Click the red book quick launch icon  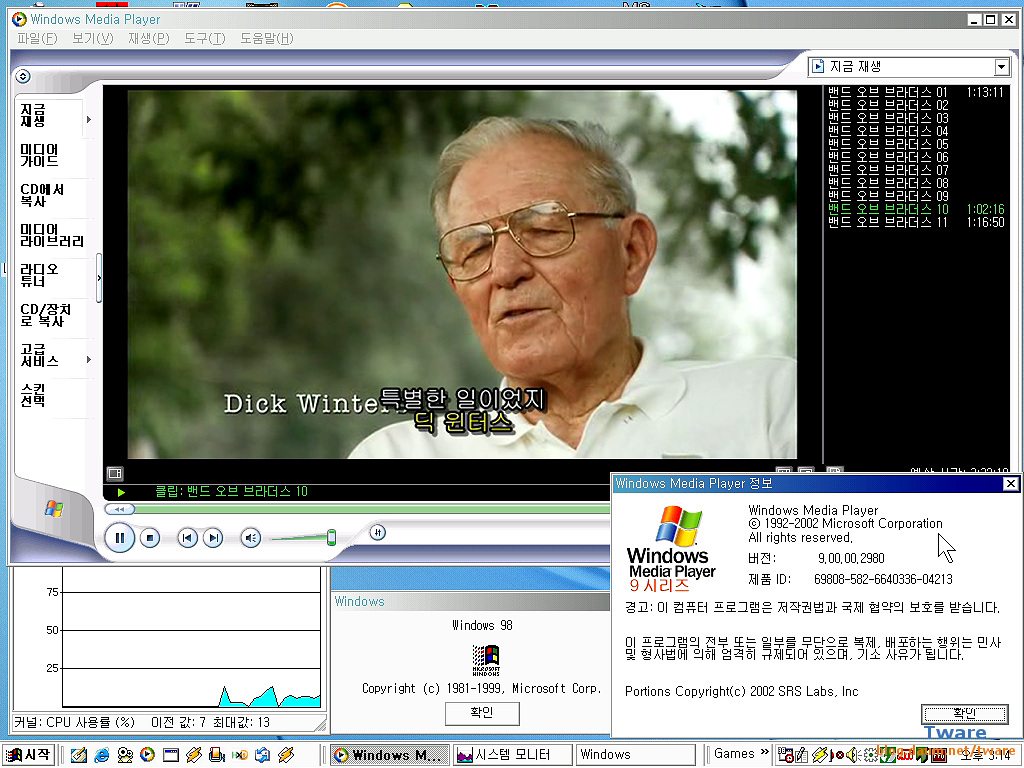tap(217, 755)
